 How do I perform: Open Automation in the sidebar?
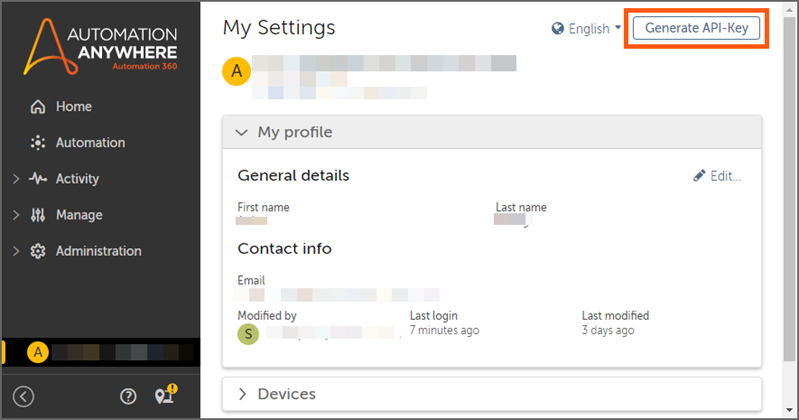click(90, 143)
